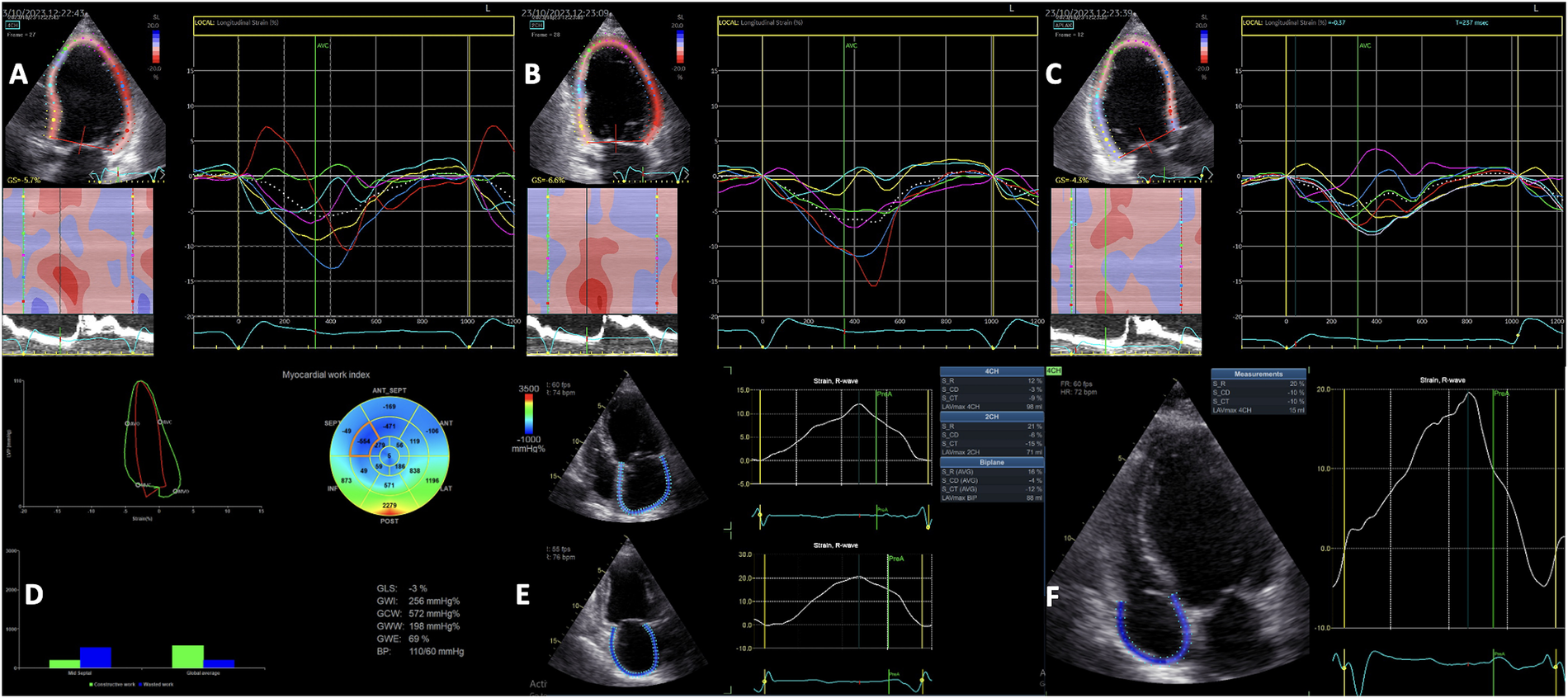Collapse the 2CH measurements section header
1568x698 pixels.
click(991, 417)
